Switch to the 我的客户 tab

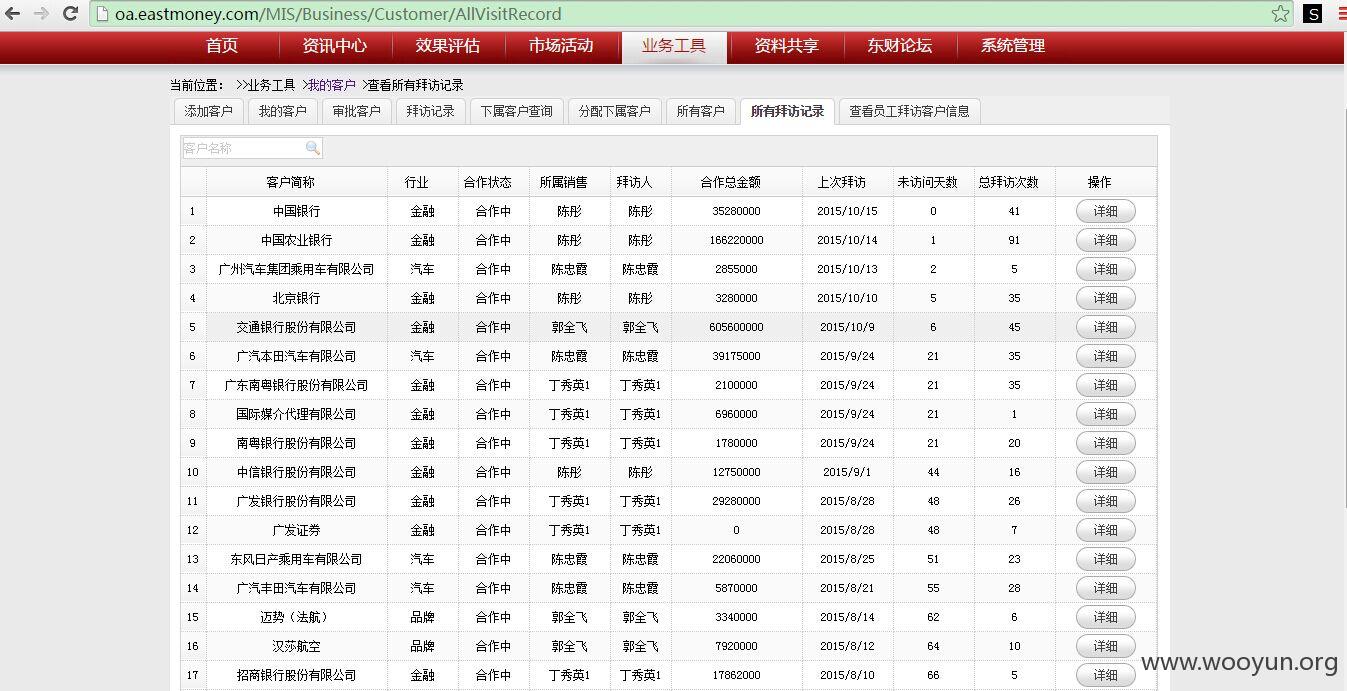tap(282, 111)
